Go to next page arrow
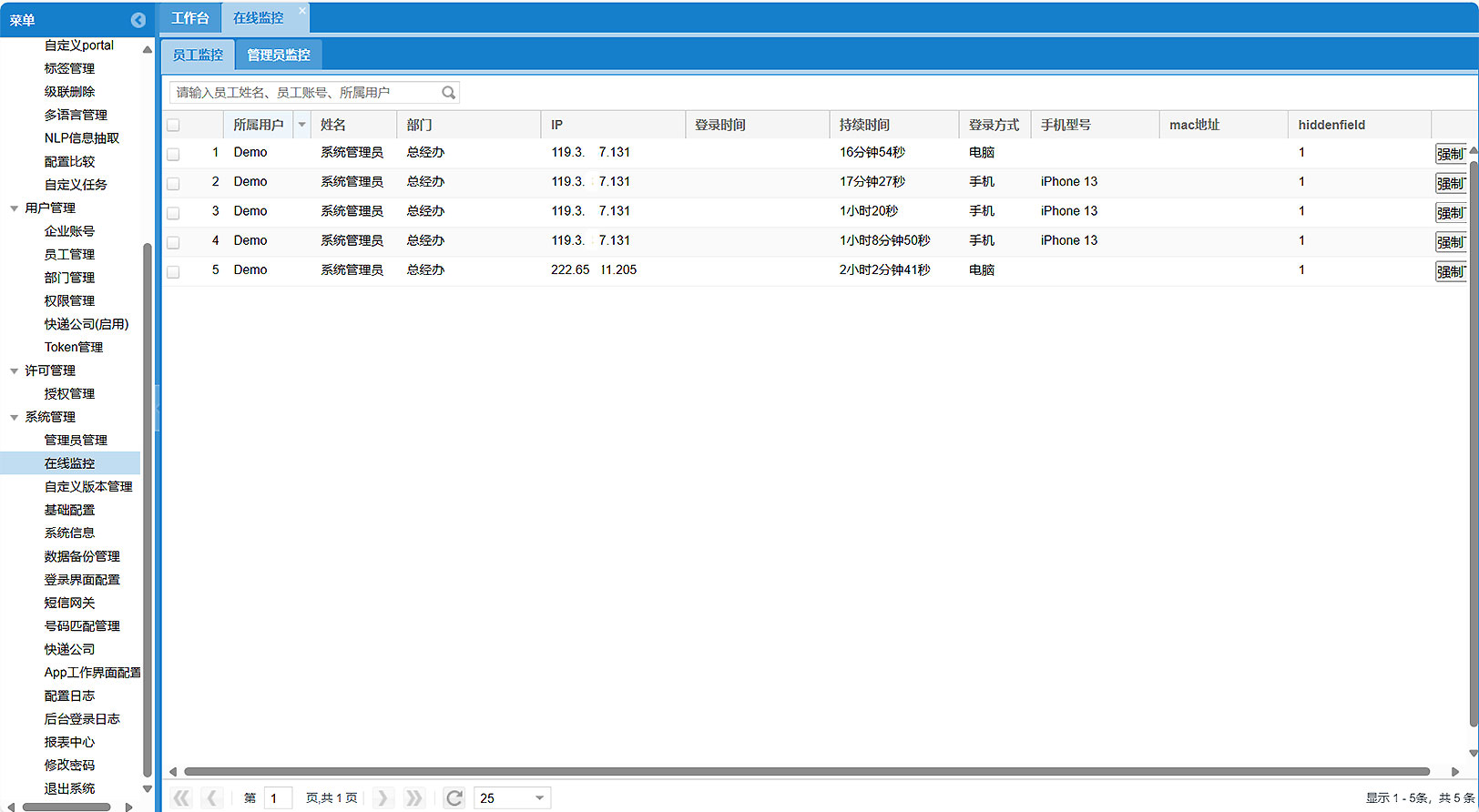This screenshot has height=812, width=1479. 382,798
